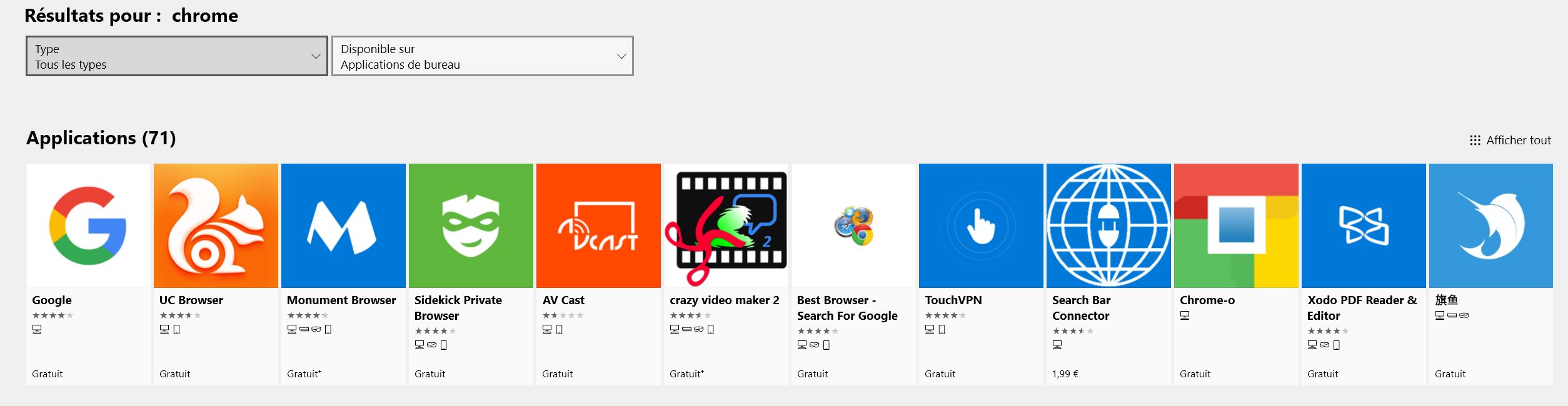The height and width of the screenshot is (406, 1568).
Task: Click Gratuit price under UC Browser
Action: [175, 374]
